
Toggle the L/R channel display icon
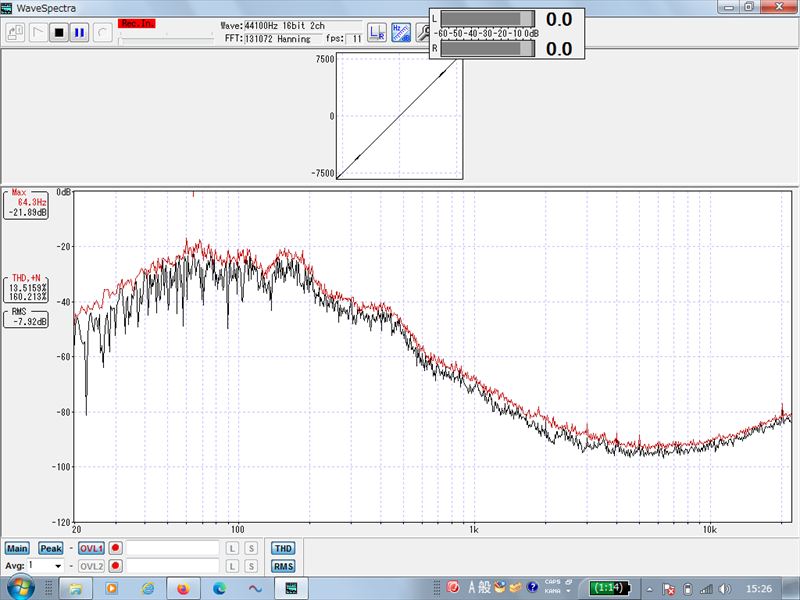point(377,33)
